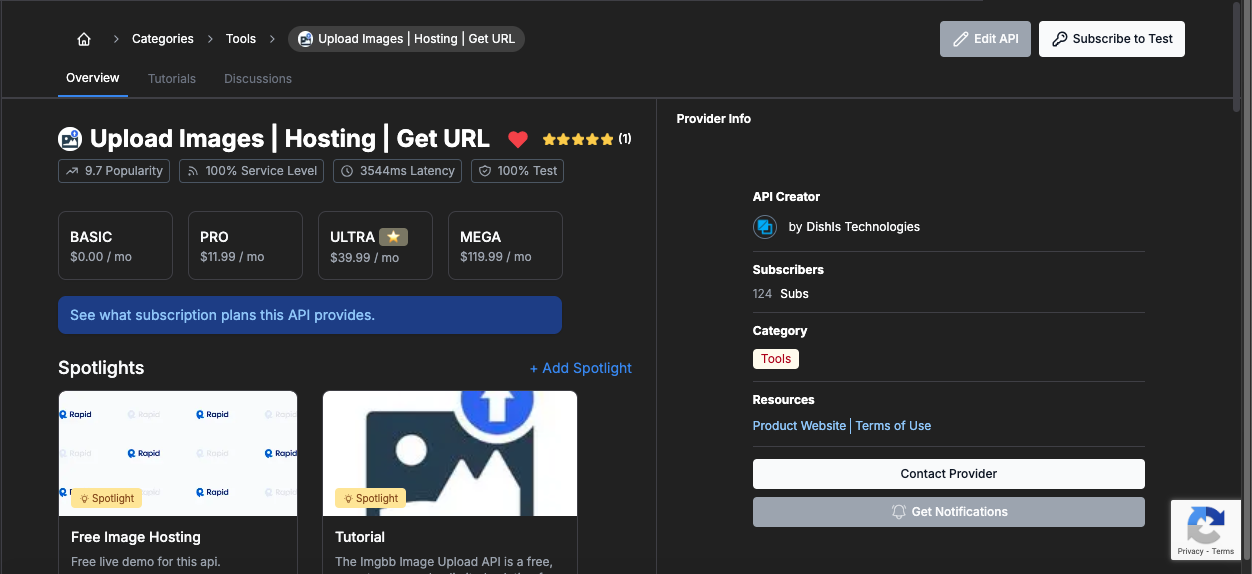Open the Tools breadcrumb
Screen dimensions: 1252x574
coord(241,39)
